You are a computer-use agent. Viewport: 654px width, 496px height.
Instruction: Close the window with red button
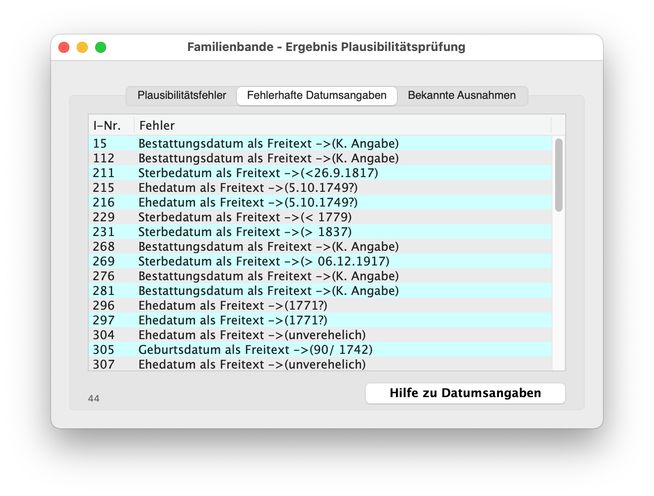(64, 47)
